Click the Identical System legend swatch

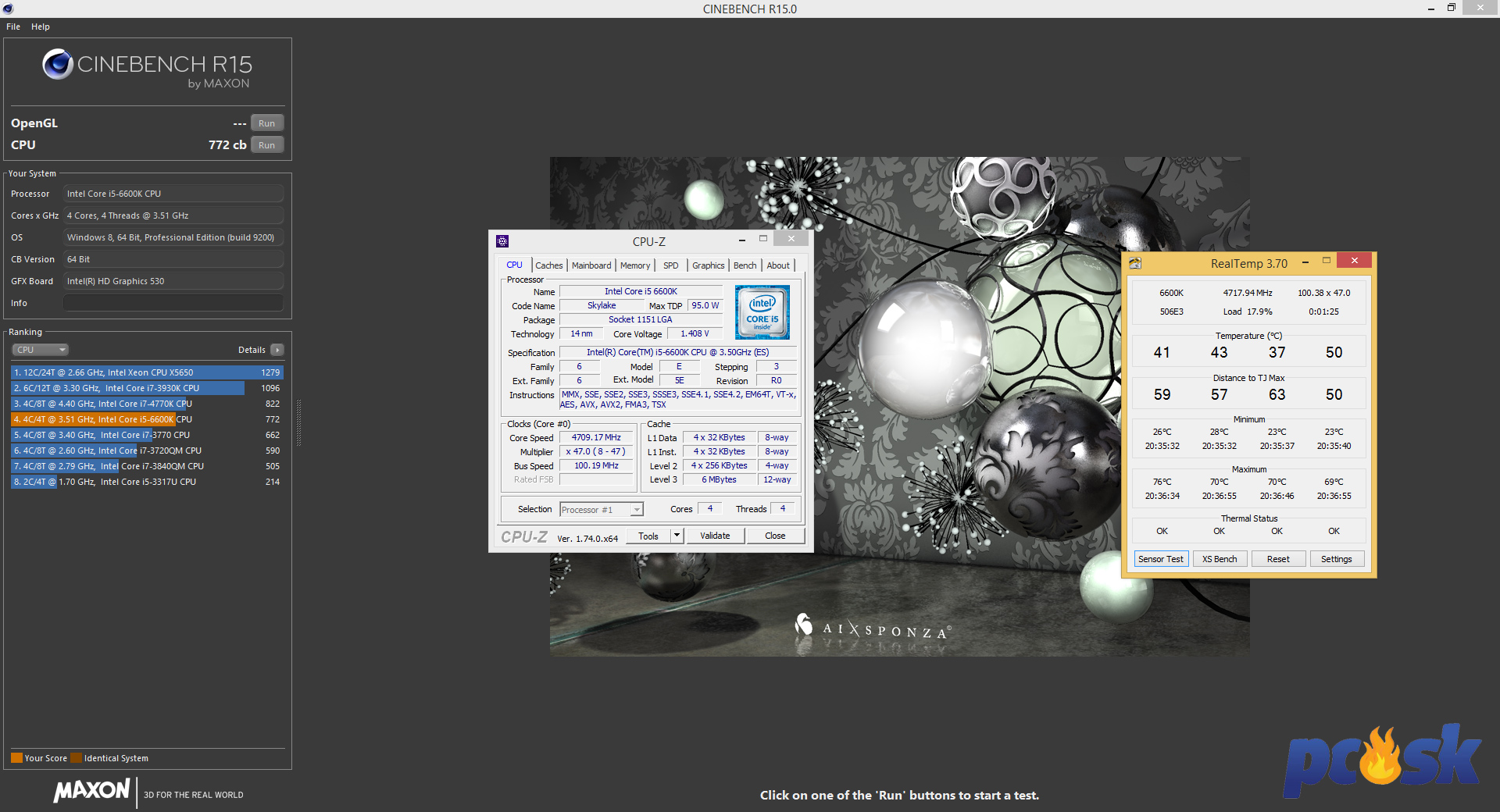tap(76, 757)
